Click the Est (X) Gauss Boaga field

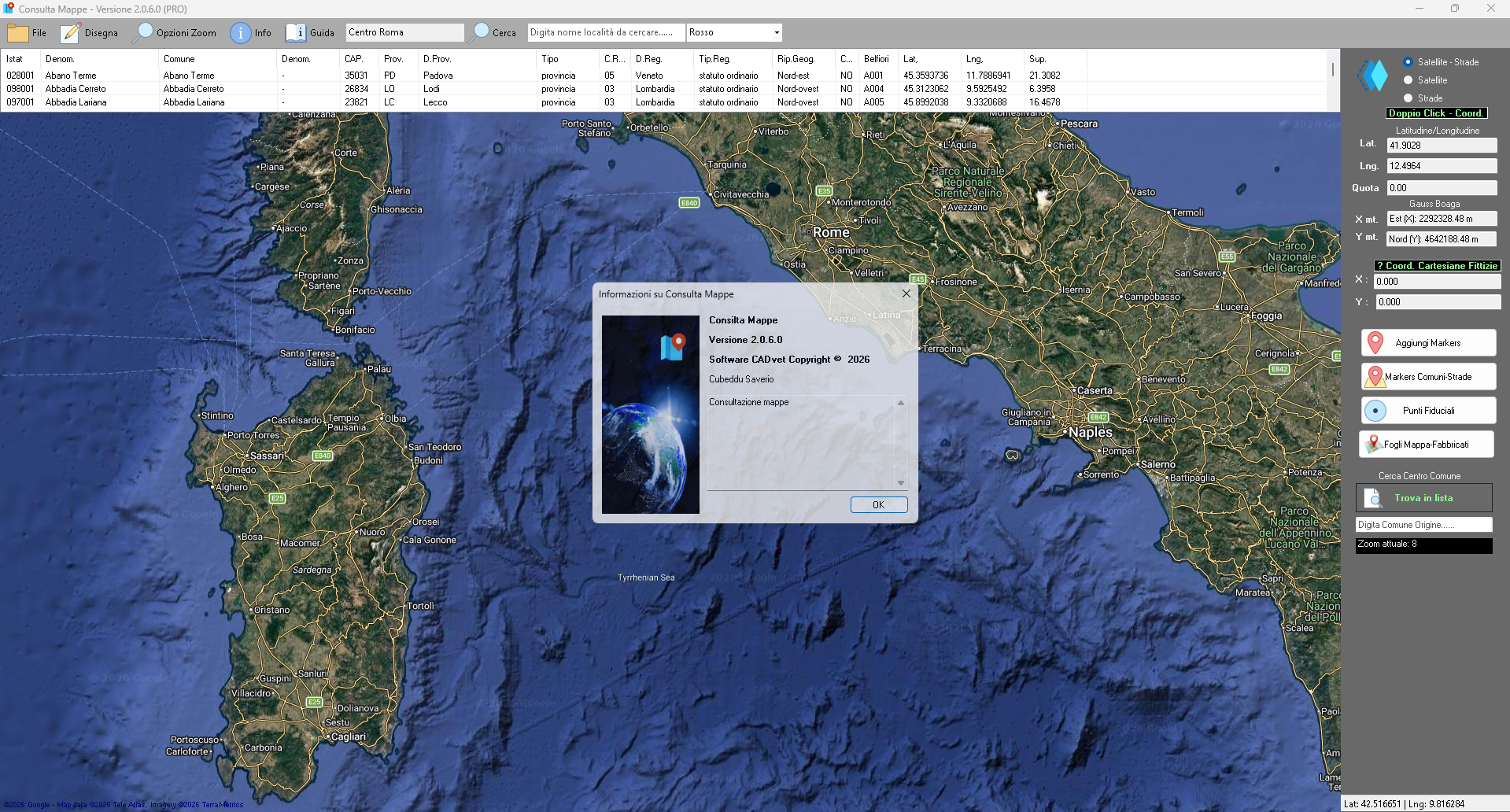(x=1442, y=219)
